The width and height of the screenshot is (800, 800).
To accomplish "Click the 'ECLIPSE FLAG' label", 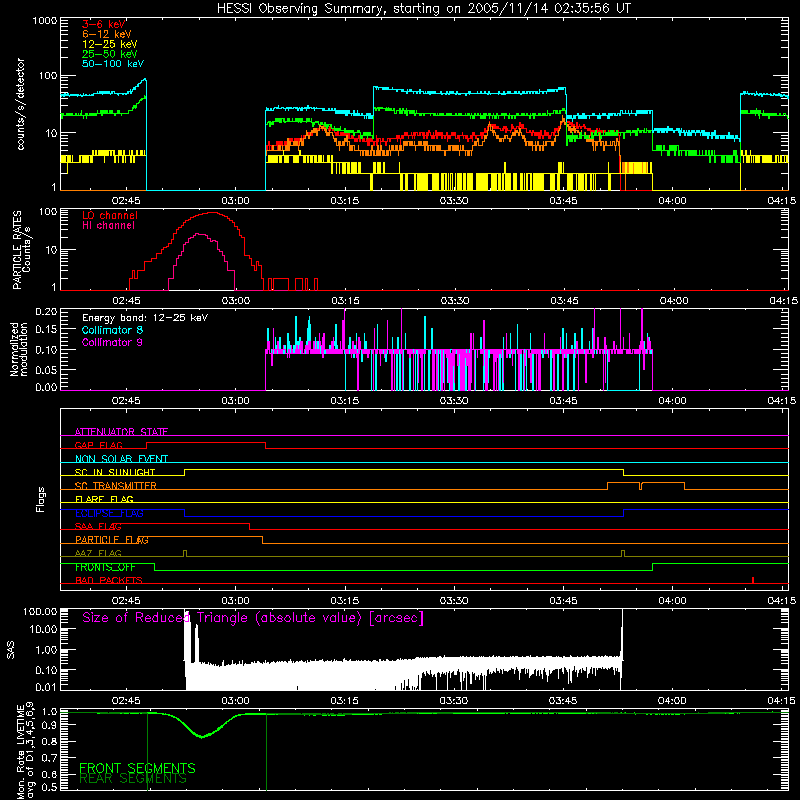I will click(x=110, y=513).
